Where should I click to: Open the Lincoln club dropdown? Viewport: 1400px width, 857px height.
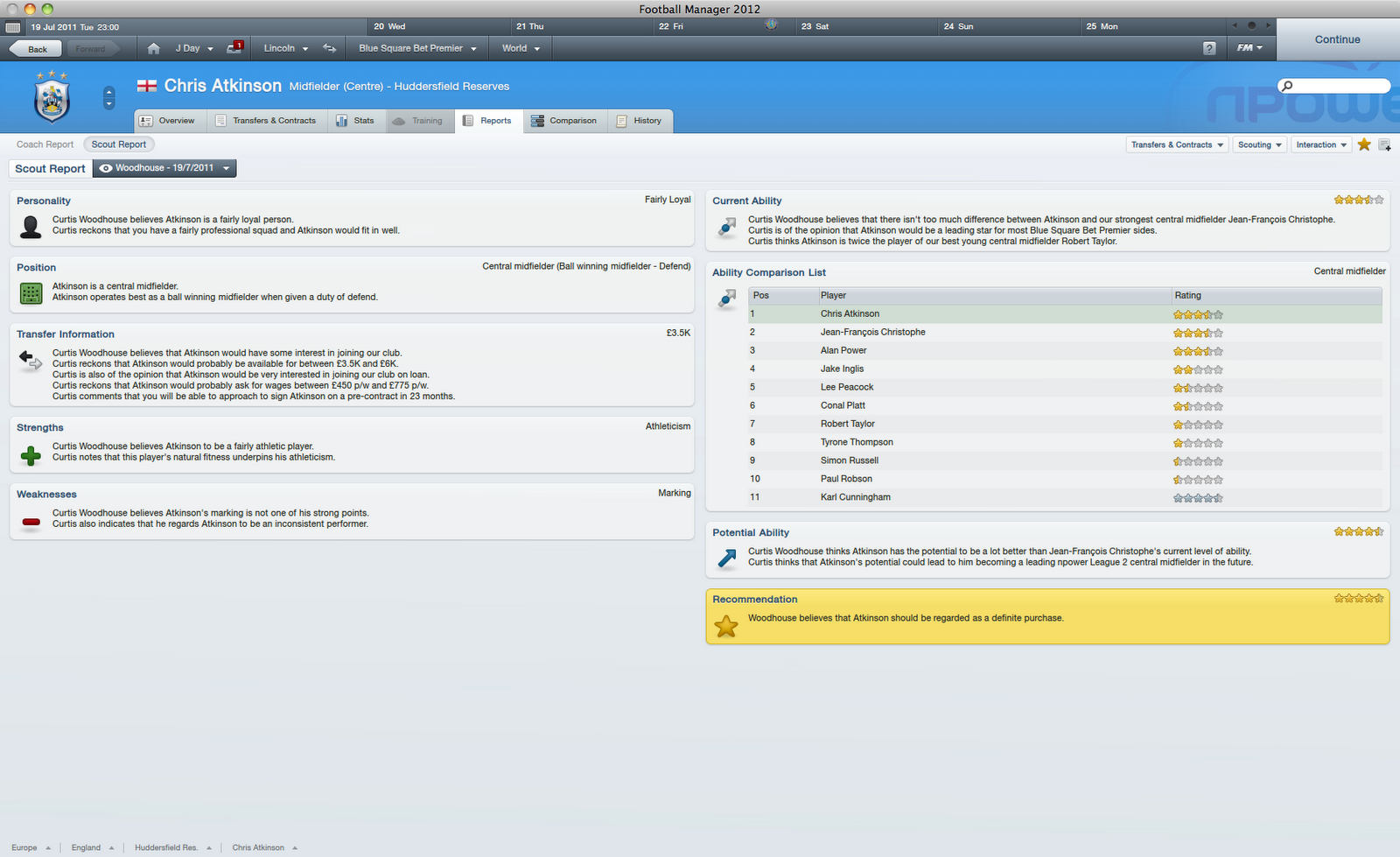click(x=286, y=48)
